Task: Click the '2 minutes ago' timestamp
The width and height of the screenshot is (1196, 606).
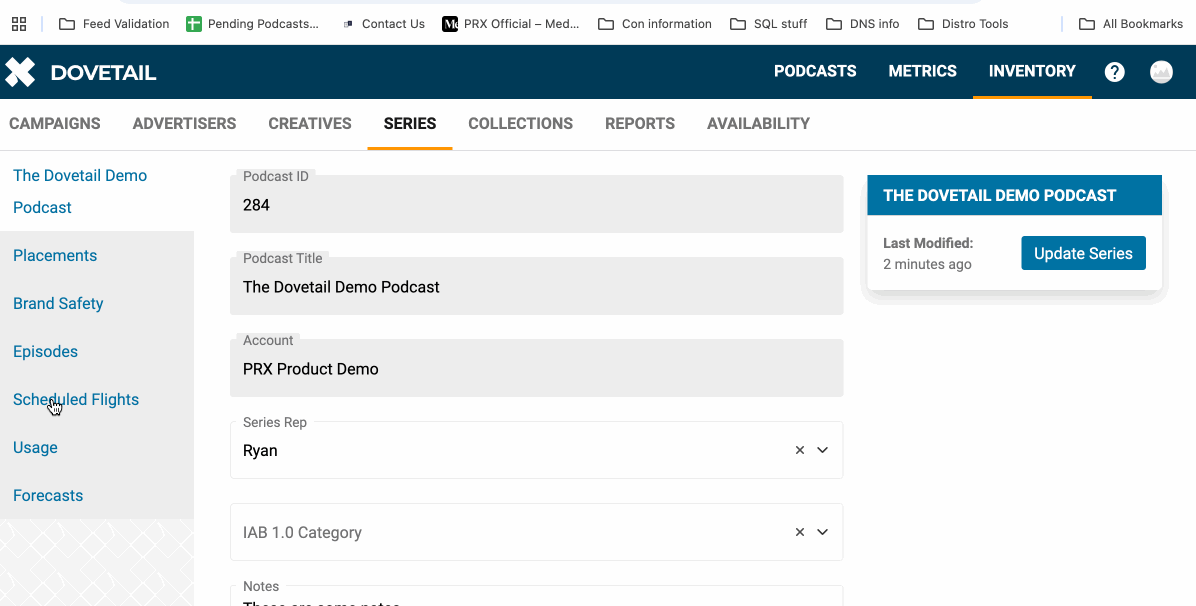Action: click(x=927, y=265)
